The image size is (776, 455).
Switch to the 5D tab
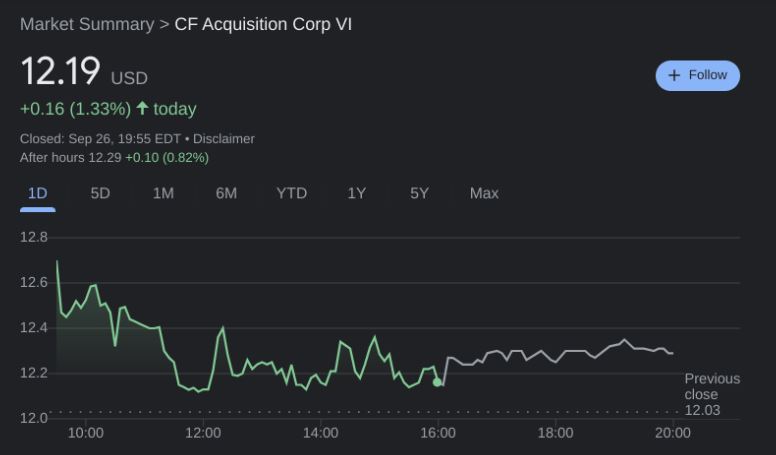tap(100, 193)
